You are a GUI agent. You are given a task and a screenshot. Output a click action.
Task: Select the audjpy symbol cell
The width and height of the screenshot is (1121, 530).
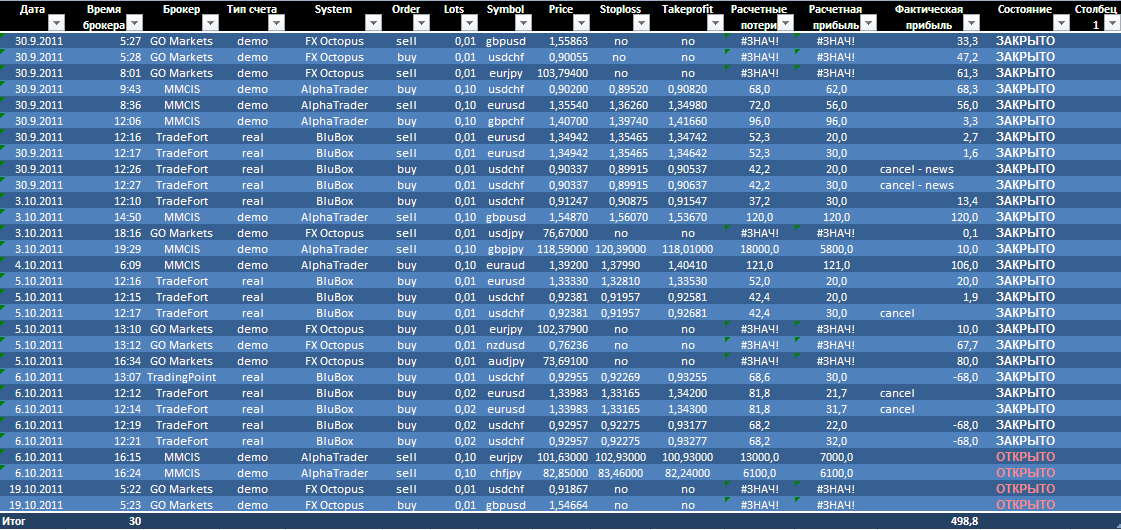tap(505, 361)
